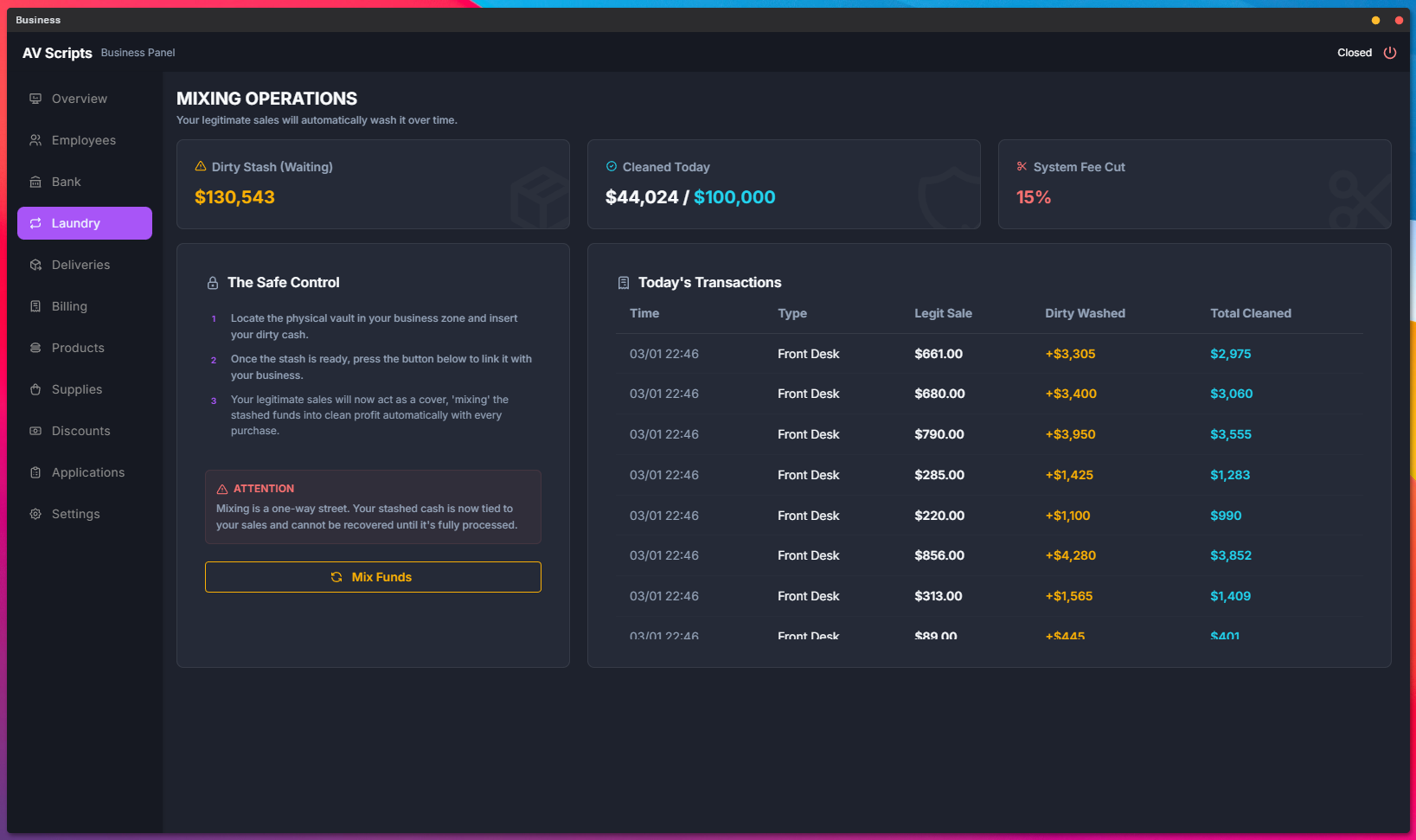The width and height of the screenshot is (1416, 840).
Task: Open the Laundry tab
Action: coord(85,223)
